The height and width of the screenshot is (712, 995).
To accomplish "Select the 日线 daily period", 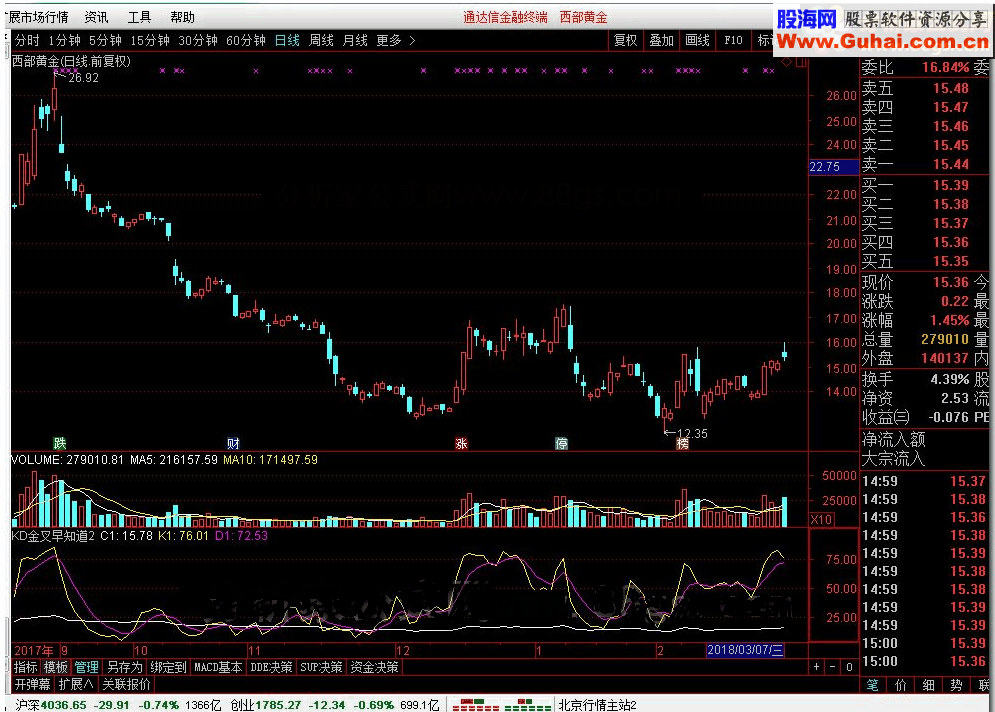I will (287, 41).
